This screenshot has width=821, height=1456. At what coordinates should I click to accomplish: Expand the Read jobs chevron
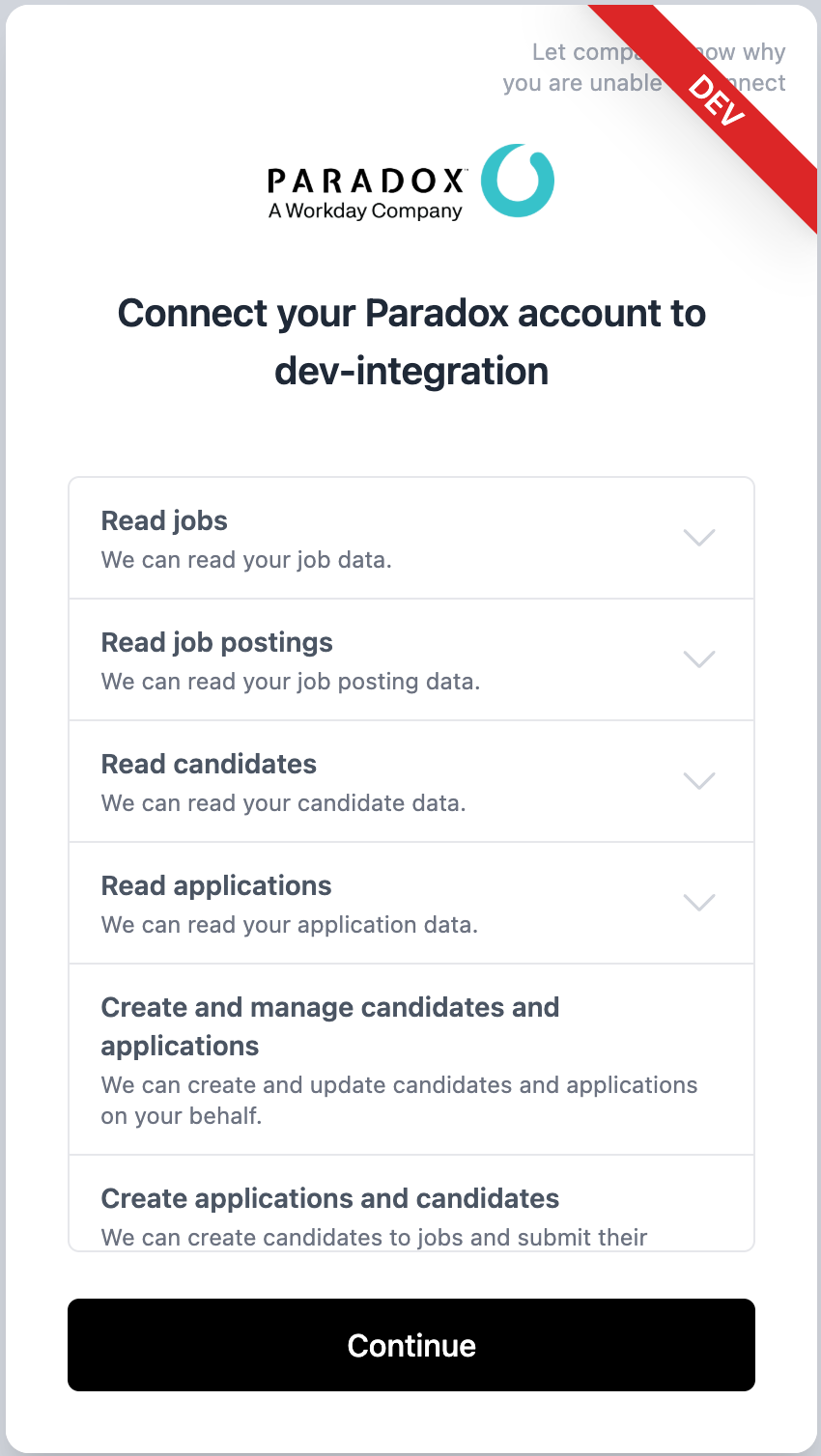tap(698, 538)
